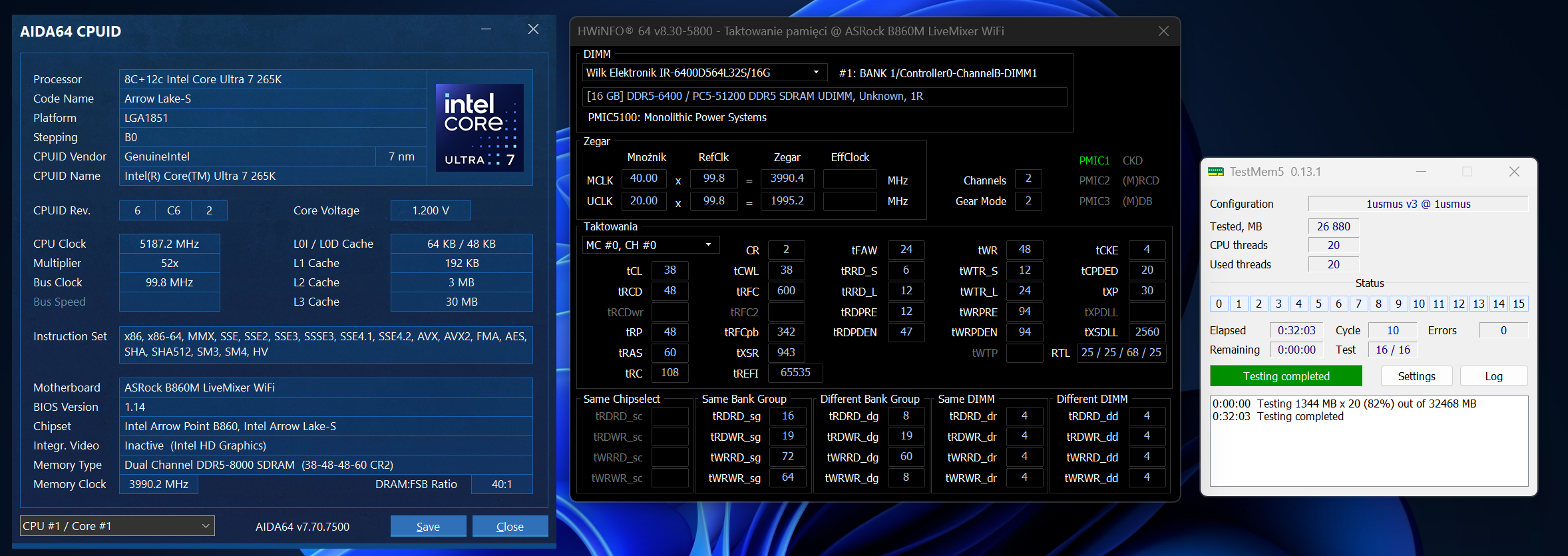Screen dimensions: 1568x556
Task: Click the green Testing completed progress bar
Action: click(x=1286, y=376)
